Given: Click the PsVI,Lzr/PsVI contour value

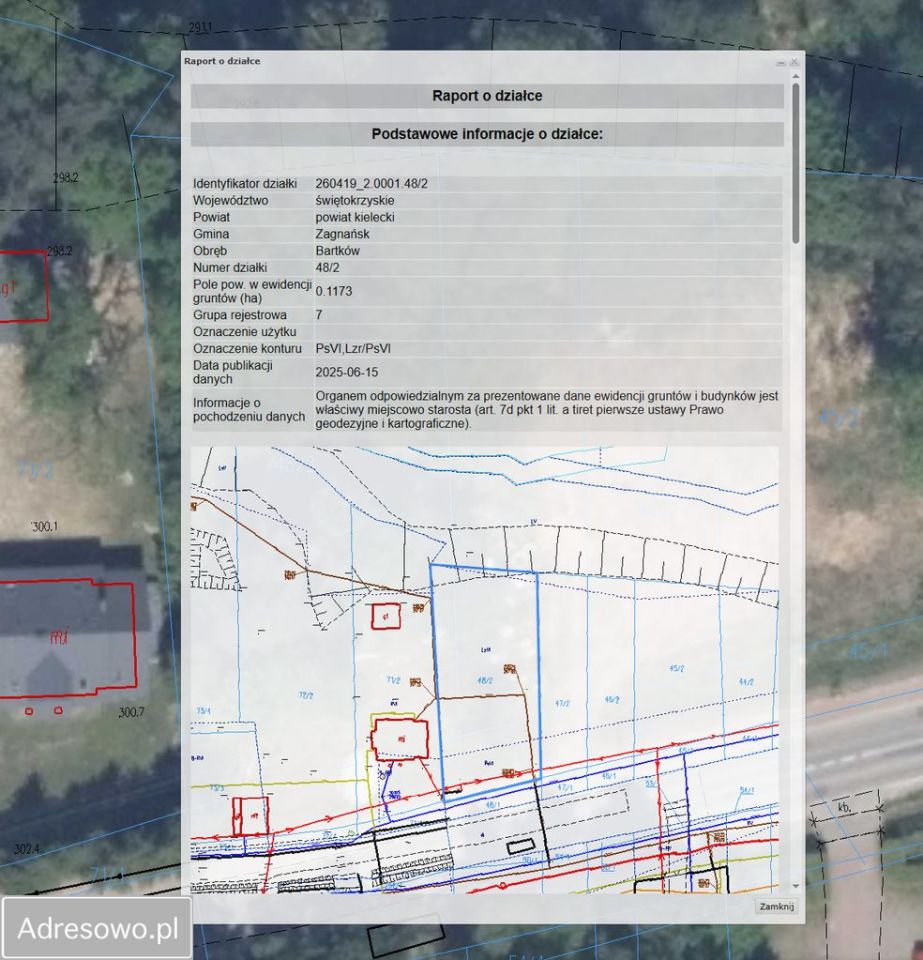Looking at the screenshot, I should click(354, 349).
